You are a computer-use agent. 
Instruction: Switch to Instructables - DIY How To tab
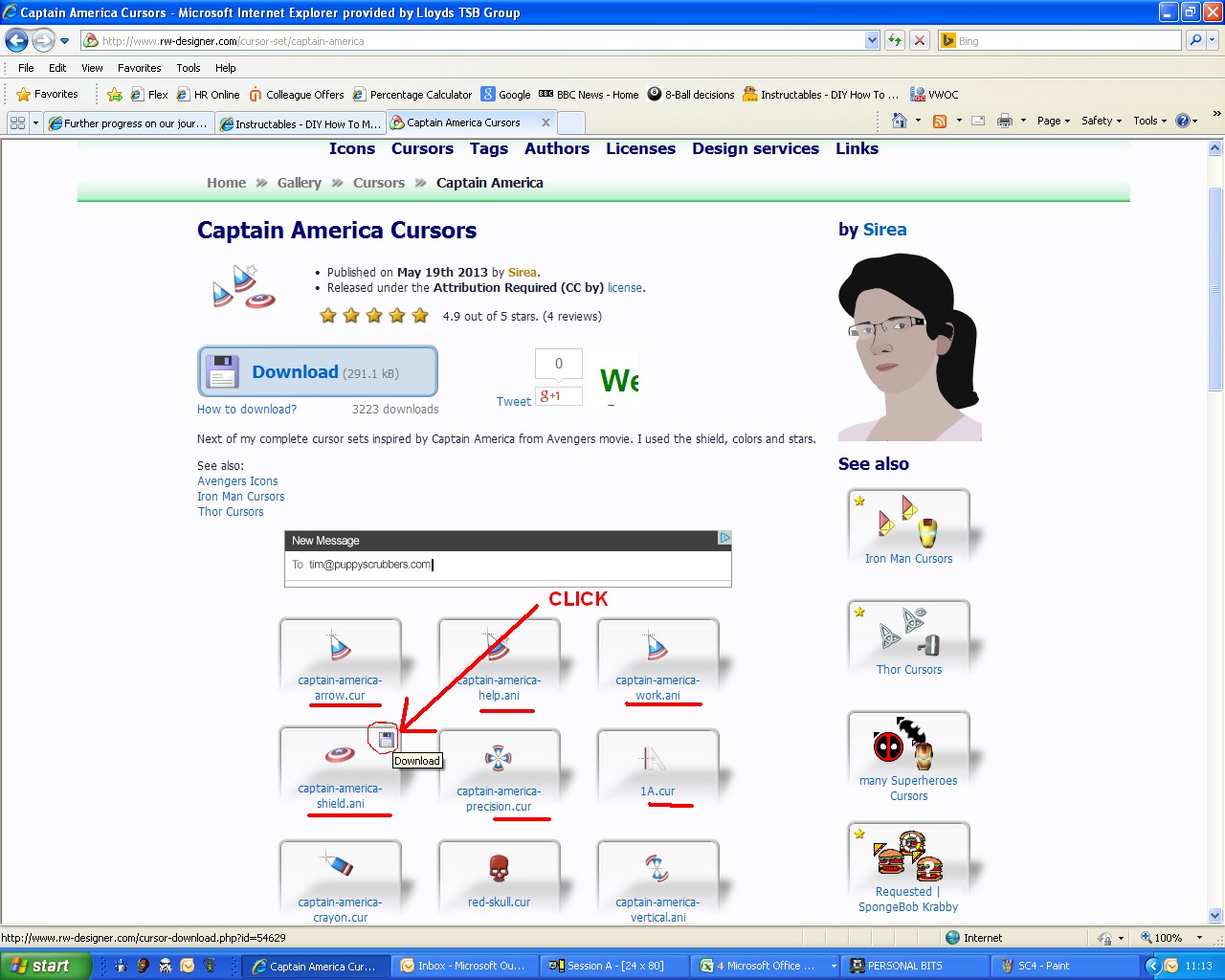point(300,123)
